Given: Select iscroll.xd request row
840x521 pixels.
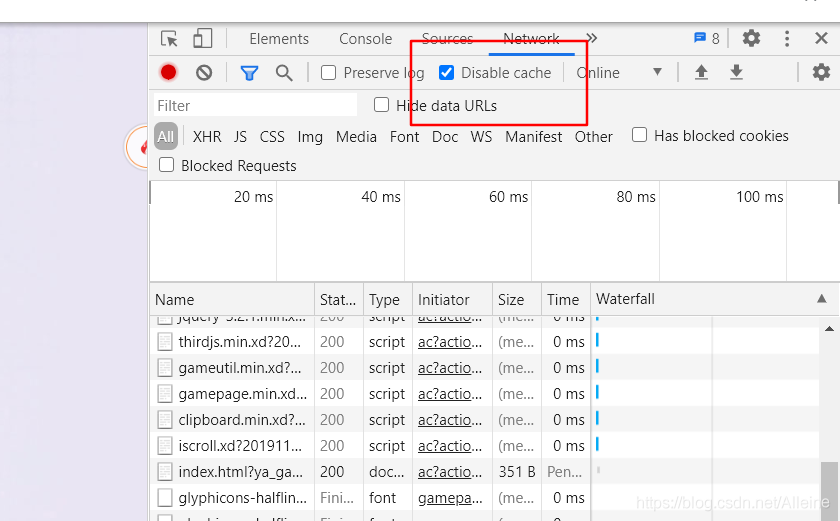Looking at the screenshot, I should (x=484, y=446).
